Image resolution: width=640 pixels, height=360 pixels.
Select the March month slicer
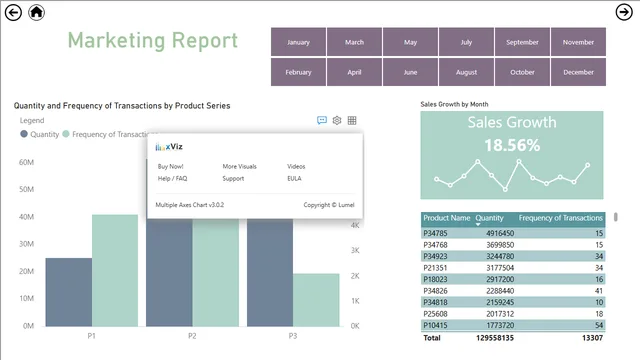(x=354, y=42)
